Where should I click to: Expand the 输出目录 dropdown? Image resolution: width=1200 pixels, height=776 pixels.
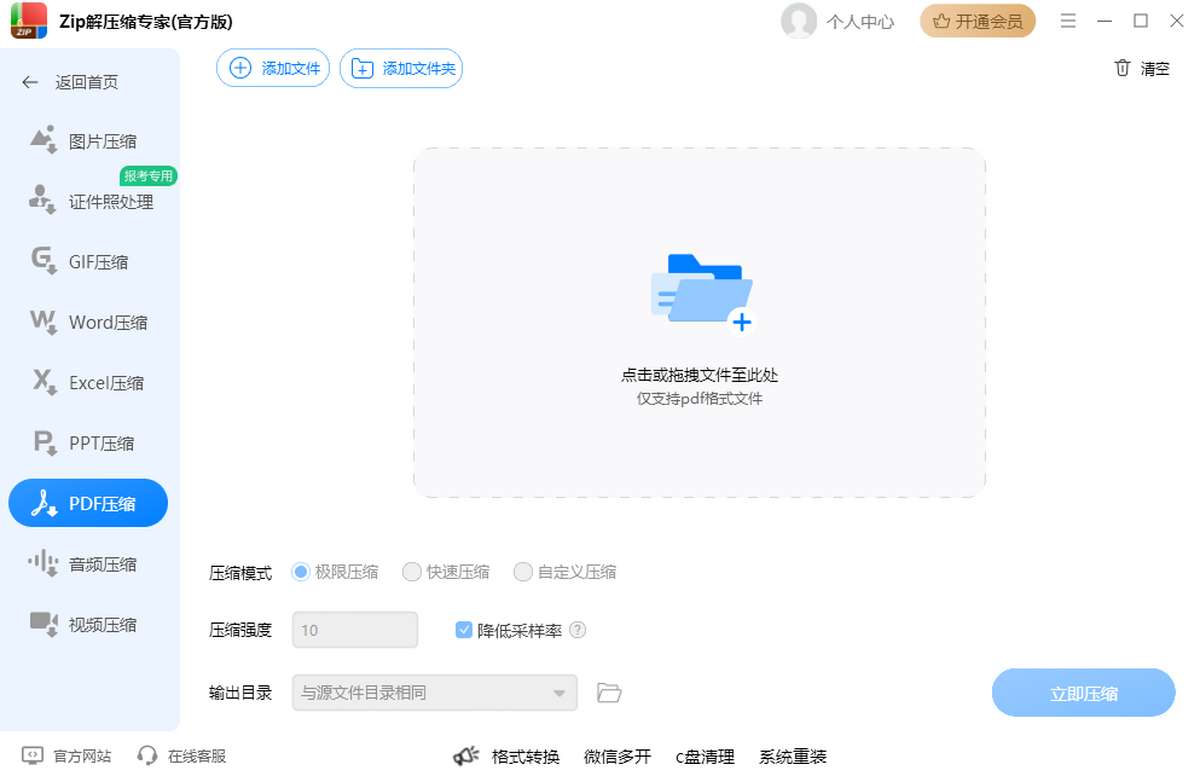(x=558, y=692)
